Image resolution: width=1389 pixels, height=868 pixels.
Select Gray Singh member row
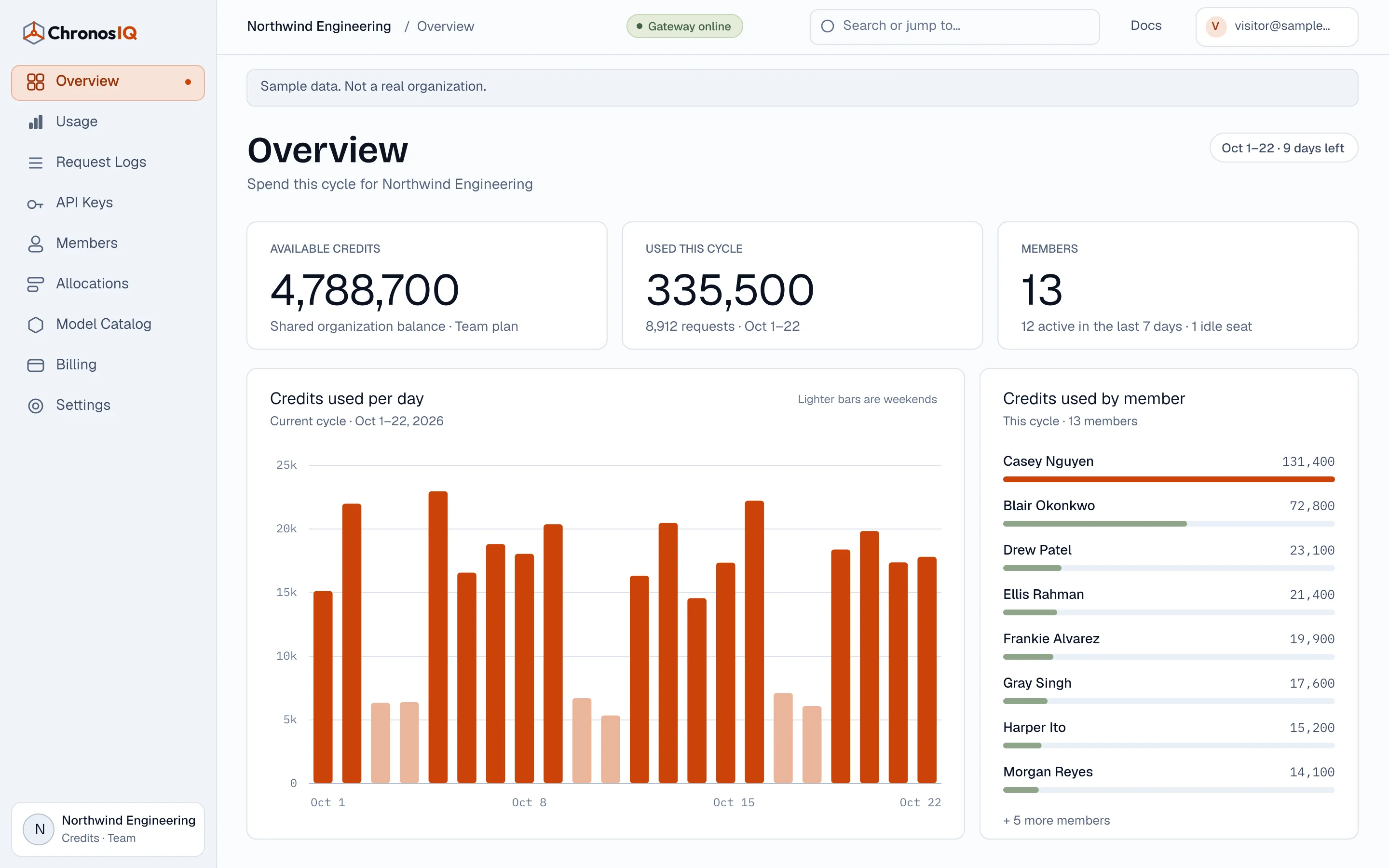click(x=1169, y=691)
